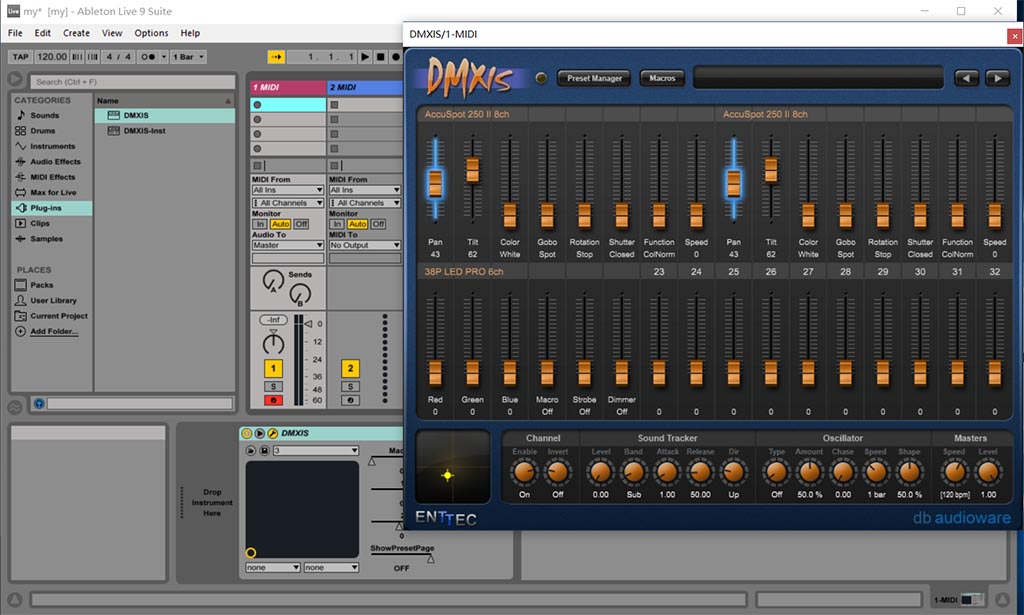Set track 1 Monitor to Auto
This screenshot has width=1024, height=615.
[280, 224]
